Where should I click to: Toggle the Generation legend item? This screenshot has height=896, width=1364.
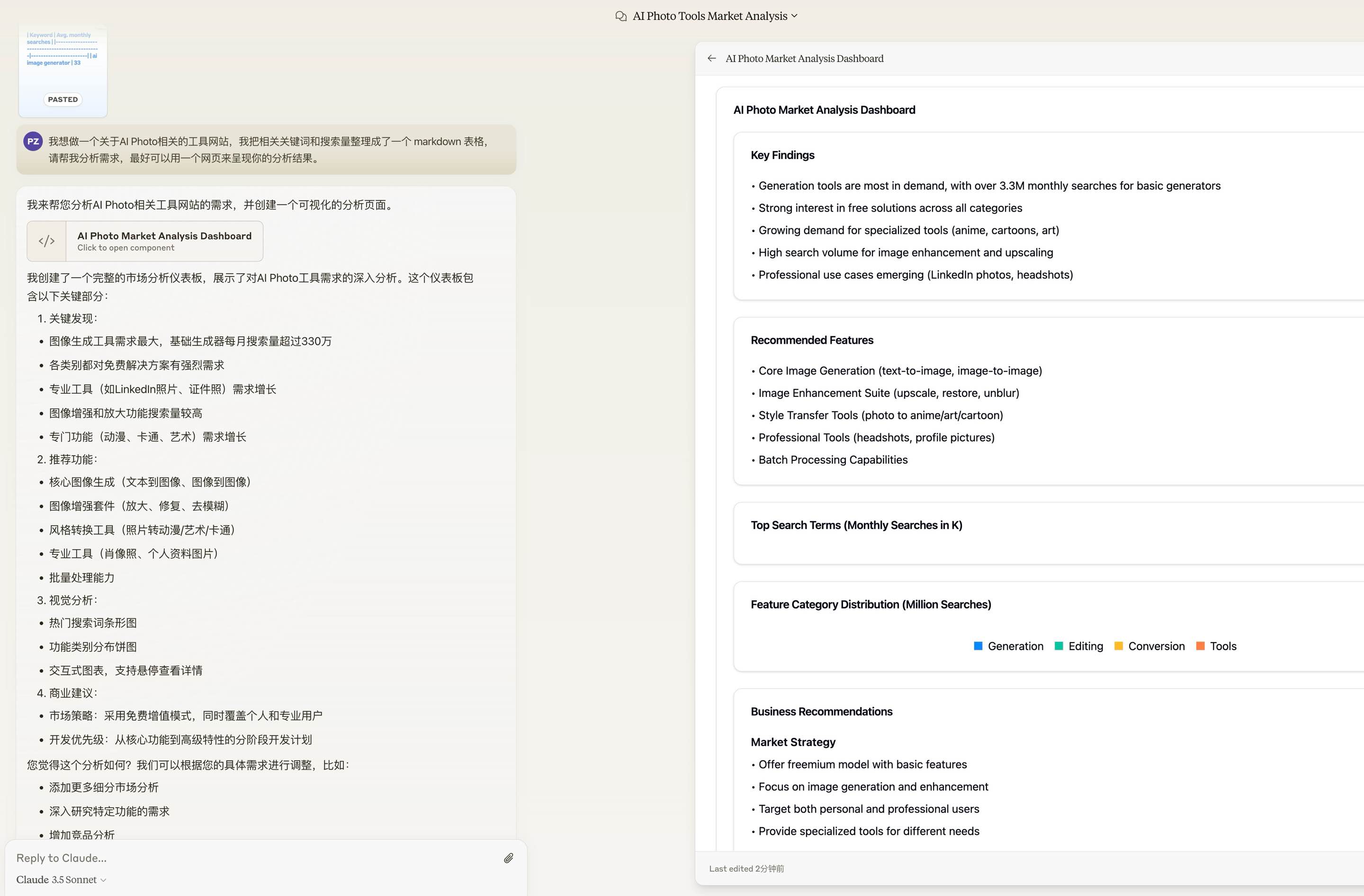click(x=1009, y=646)
